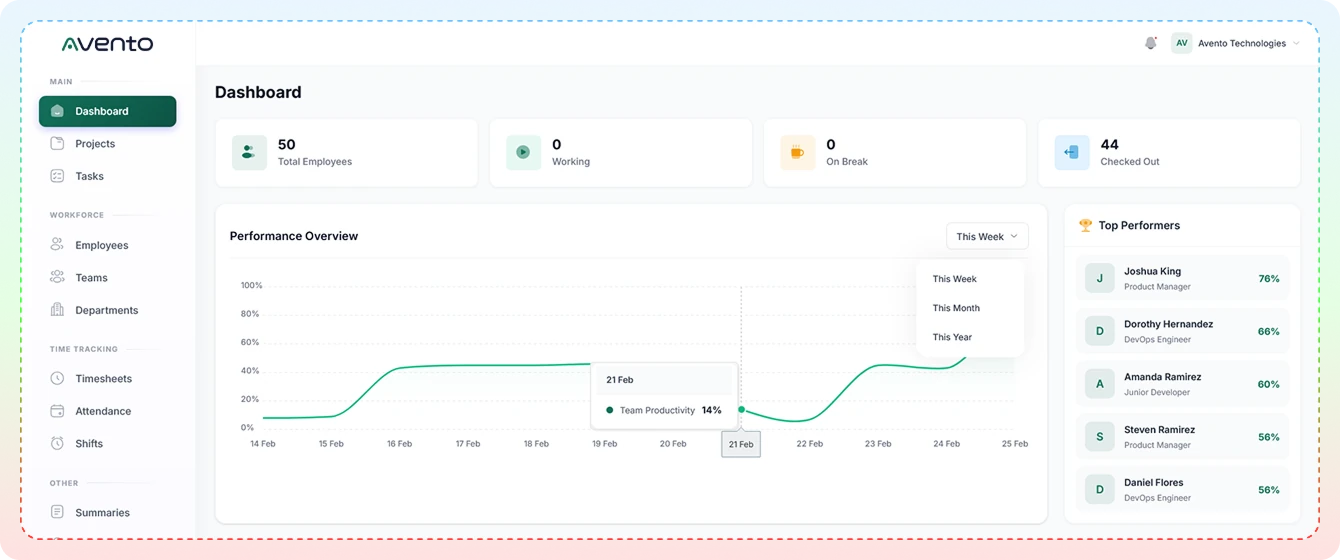Click the Departments building icon
The height and width of the screenshot is (560, 1340).
(x=57, y=310)
